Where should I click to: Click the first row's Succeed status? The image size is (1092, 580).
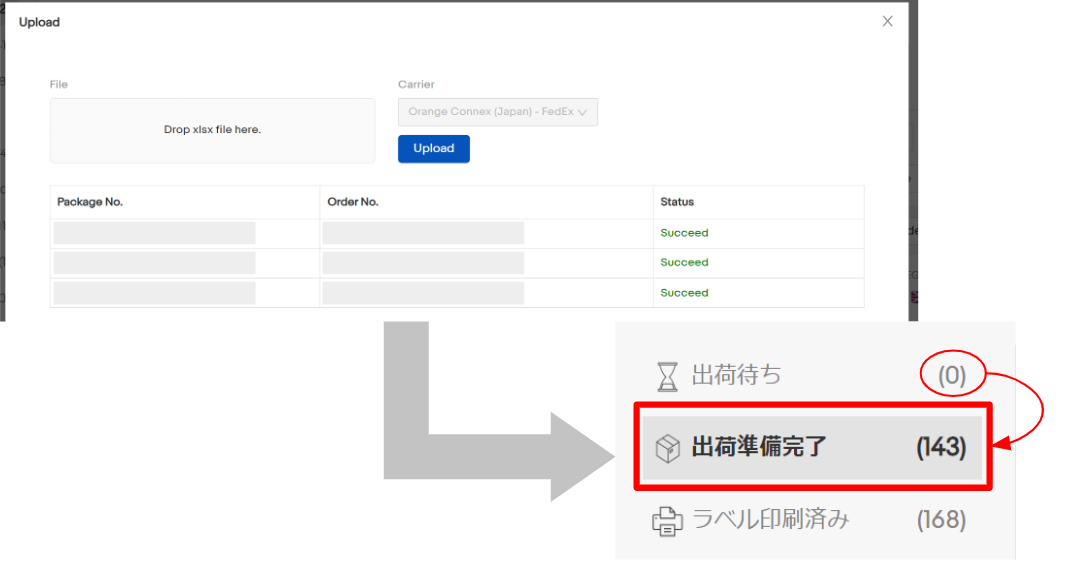click(x=684, y=233)
